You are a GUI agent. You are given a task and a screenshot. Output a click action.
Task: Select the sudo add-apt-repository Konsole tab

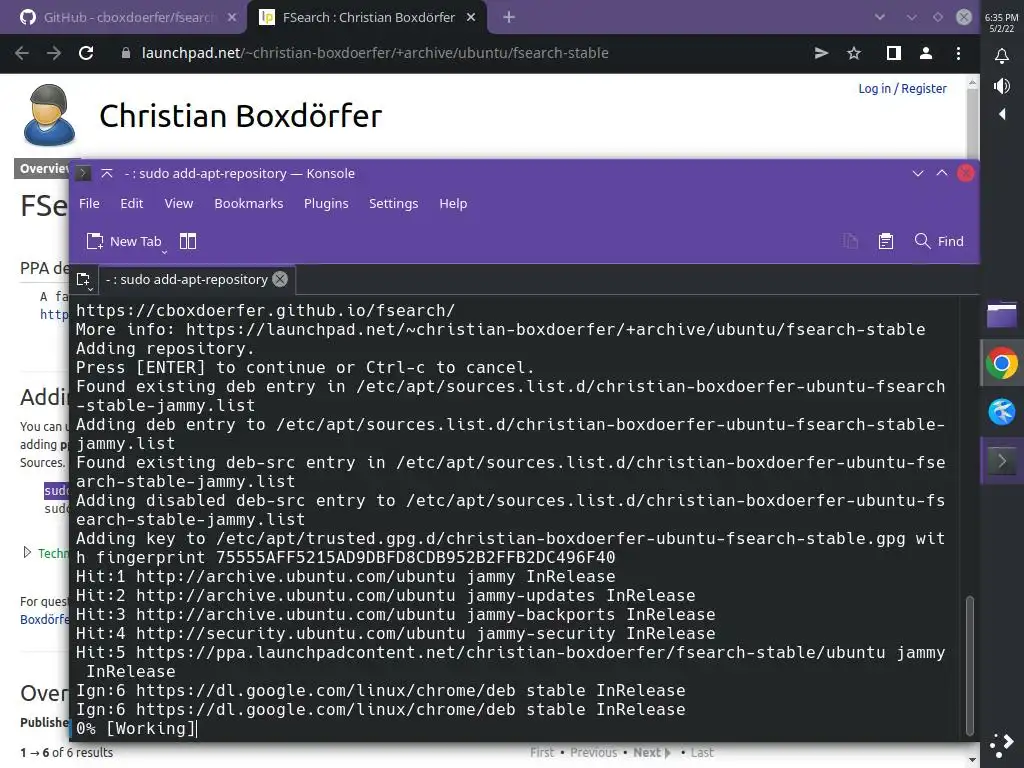(x=187, y=280)
